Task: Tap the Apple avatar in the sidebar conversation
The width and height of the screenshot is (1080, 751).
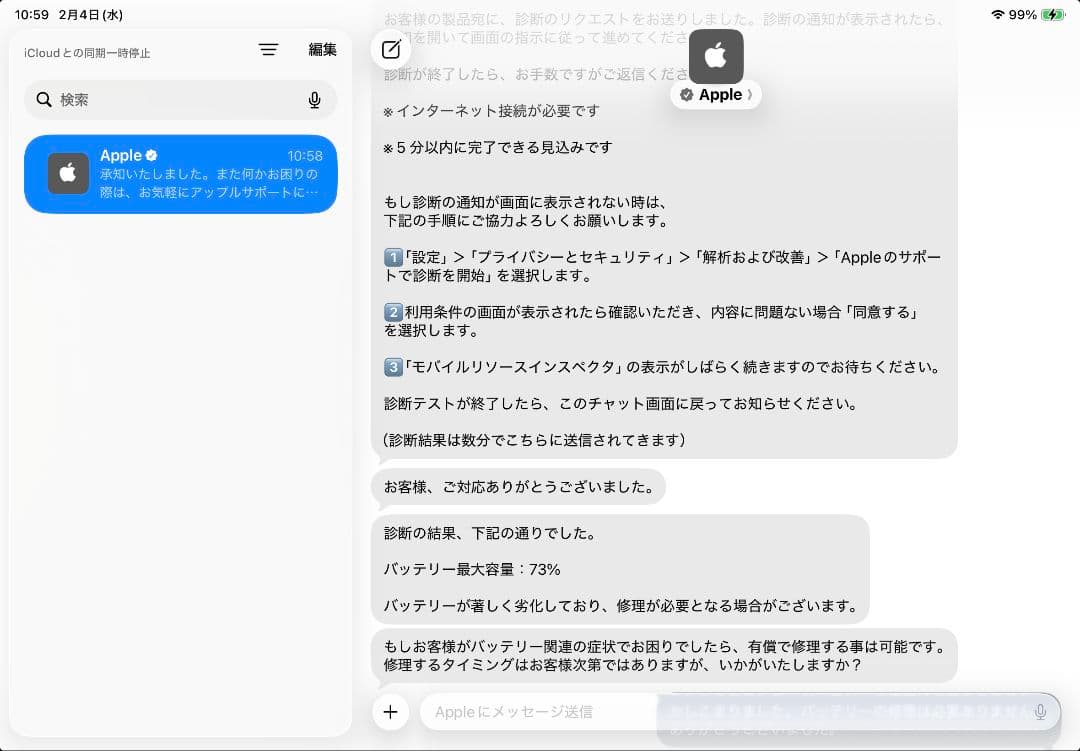Action: tap(68, 174)
